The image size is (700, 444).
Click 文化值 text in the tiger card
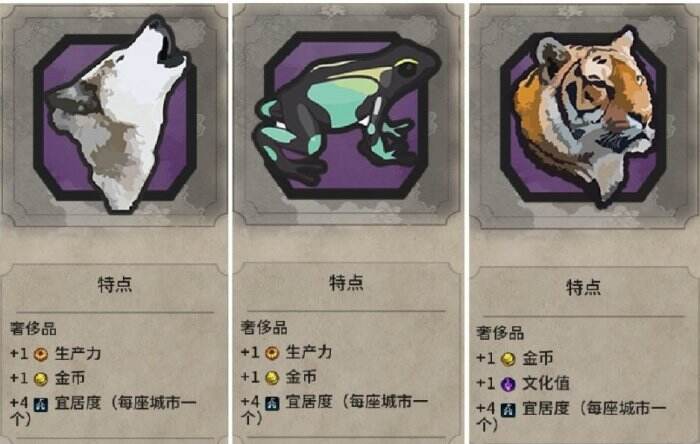pos(546,383)
